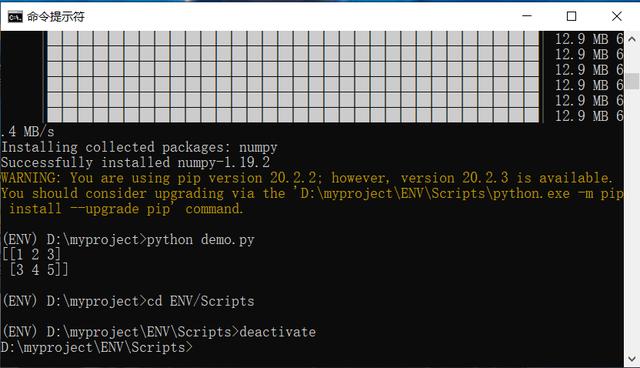This screenshot has width=640, height=368.
Task: Click the yellow WARNING pip version line
Action: 307,178
